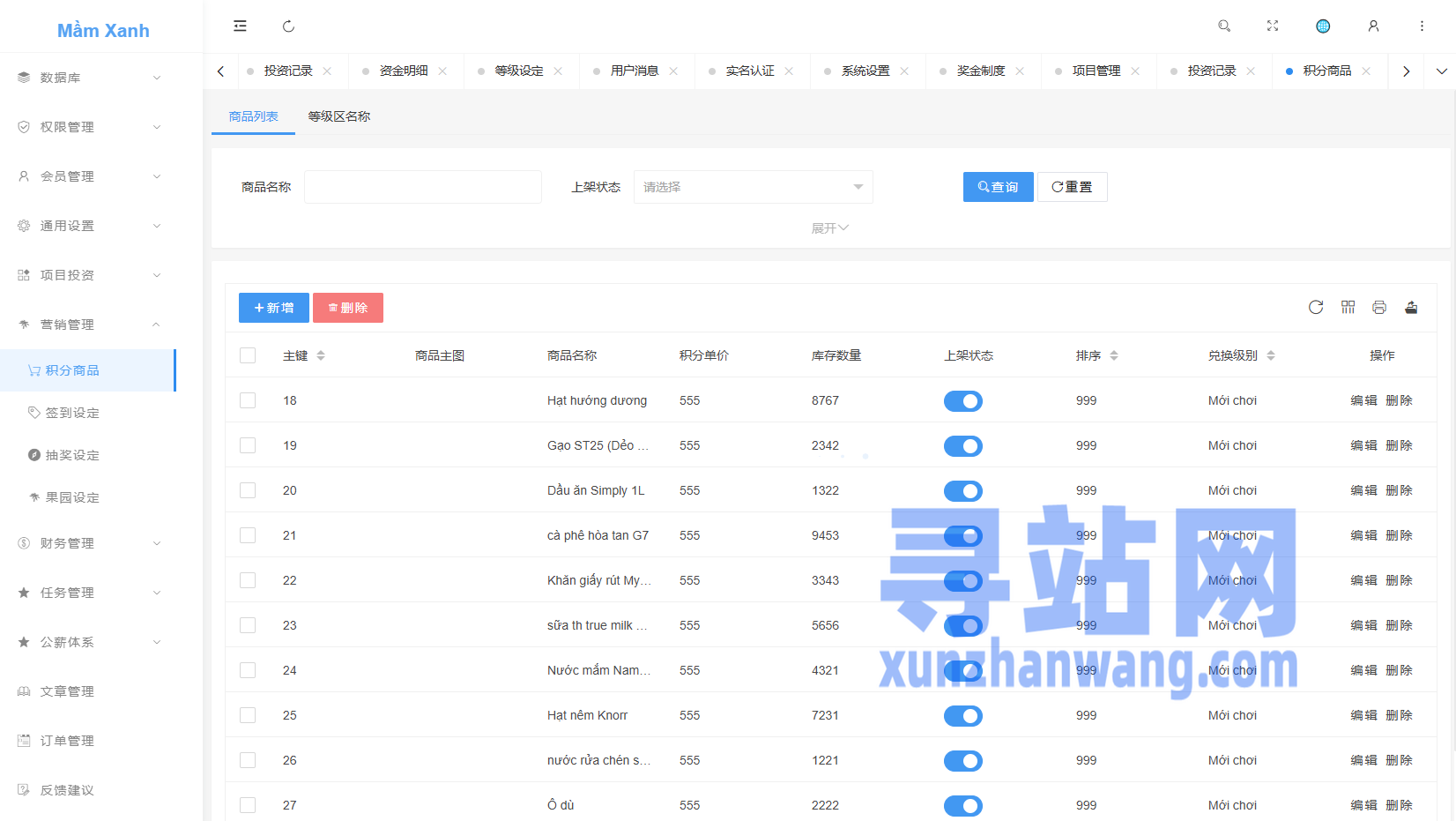
Task: Sort by 兑换级别 column arrows
Action: point(1271,355)
